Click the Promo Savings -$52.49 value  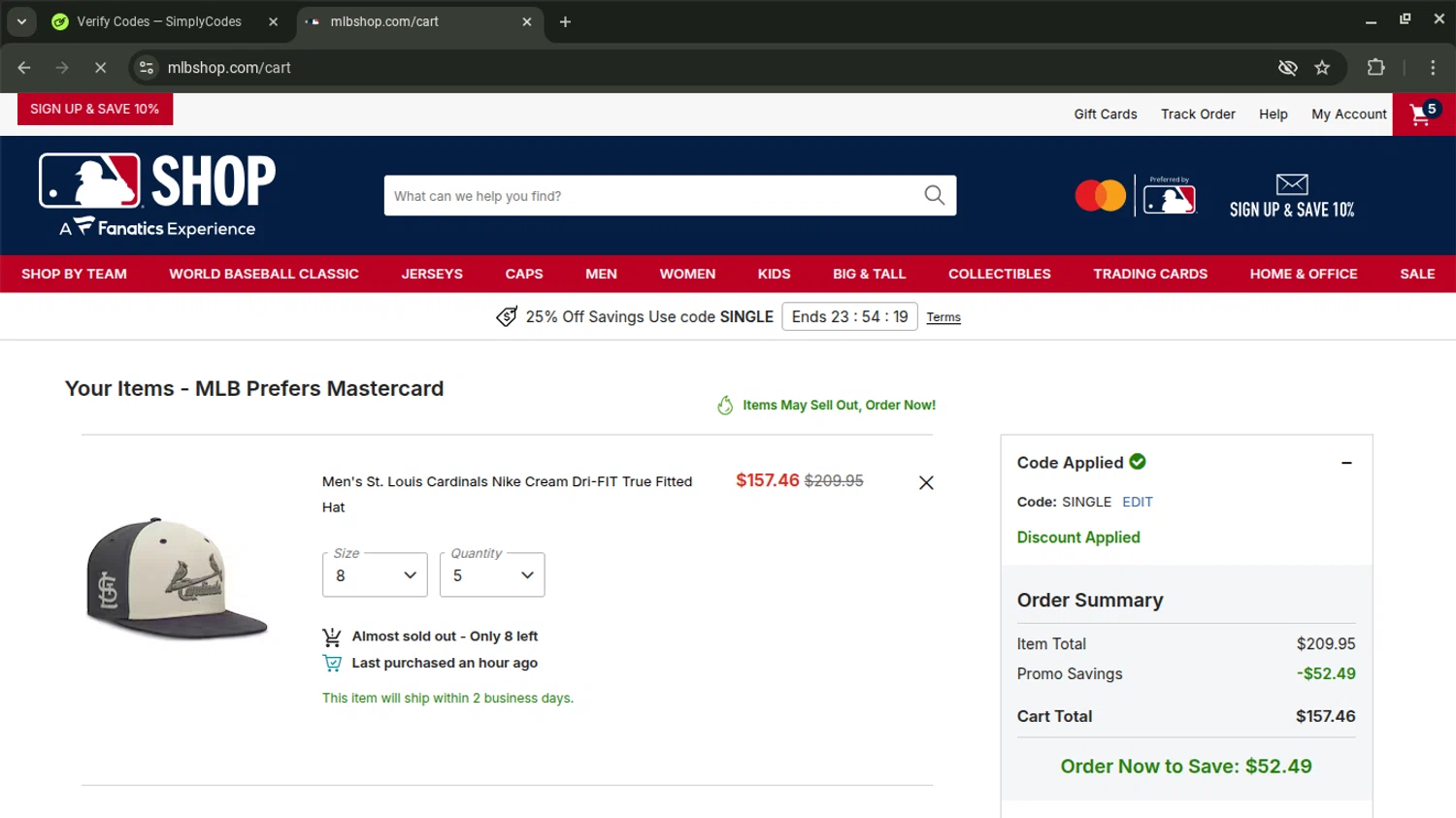tap(1326, 673)
